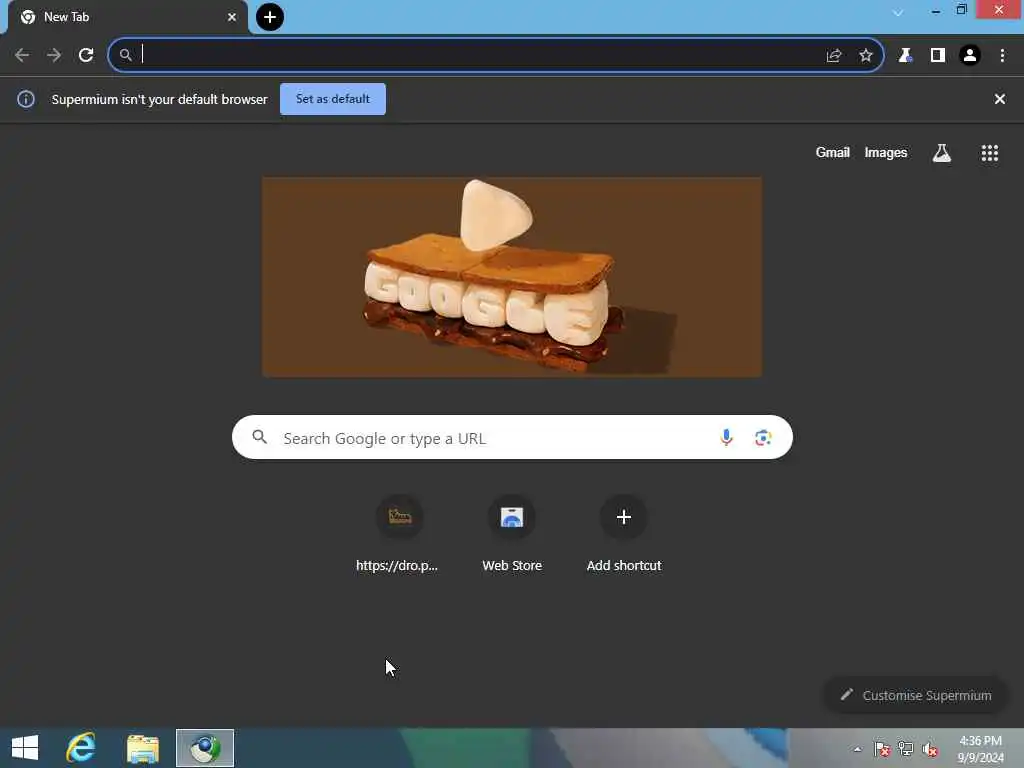The height and width of the screenshot is (768, 1024).
Task: Click the Add shortcut tile
Action: coord(624,534)
